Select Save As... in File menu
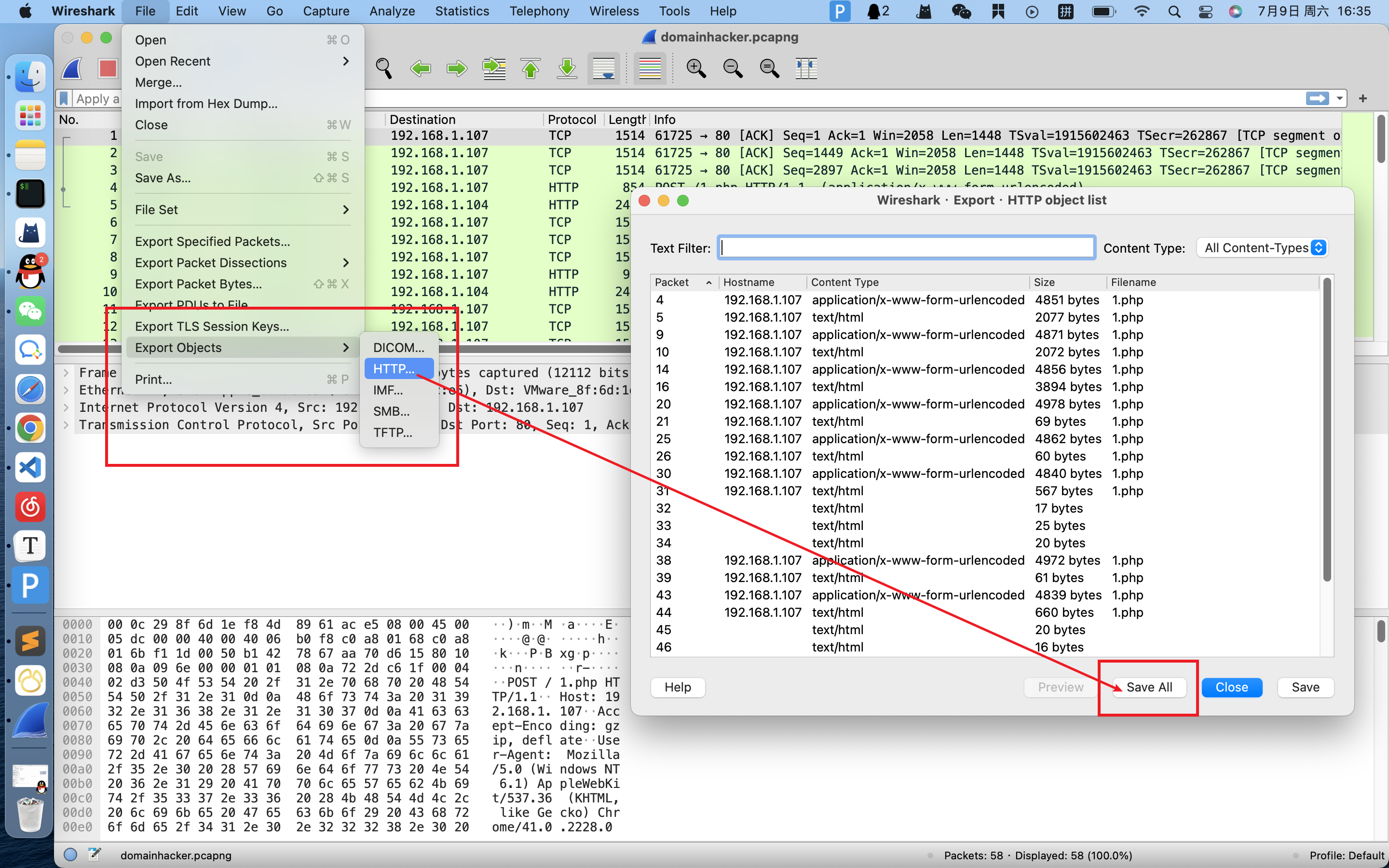 (x=243, y=178)
